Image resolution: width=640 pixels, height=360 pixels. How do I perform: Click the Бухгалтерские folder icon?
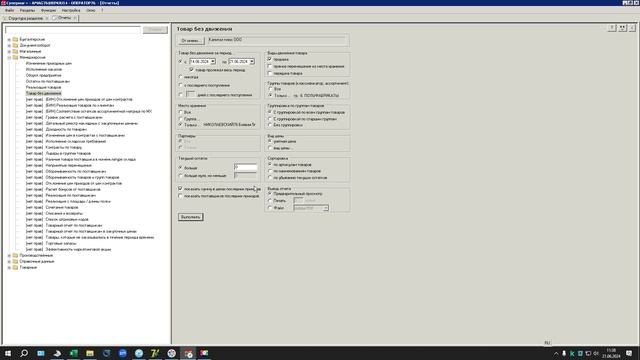click(x=16, y=40)
